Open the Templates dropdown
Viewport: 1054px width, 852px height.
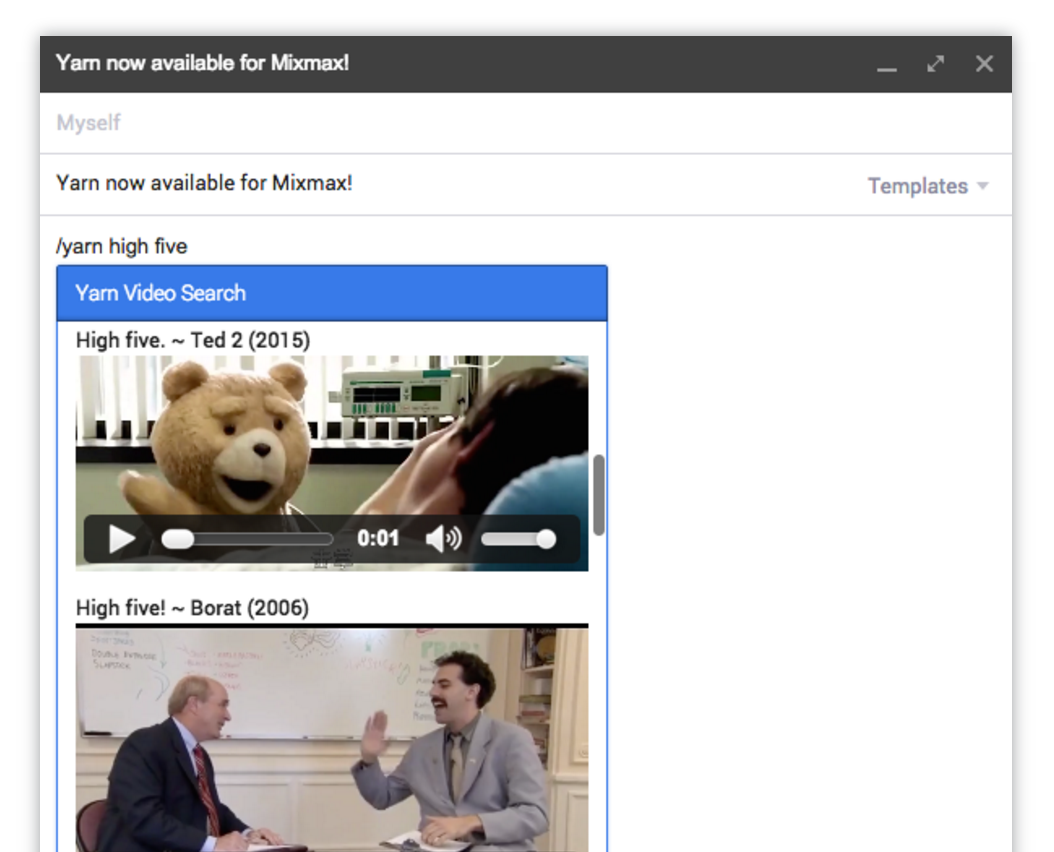pos(928,186)
